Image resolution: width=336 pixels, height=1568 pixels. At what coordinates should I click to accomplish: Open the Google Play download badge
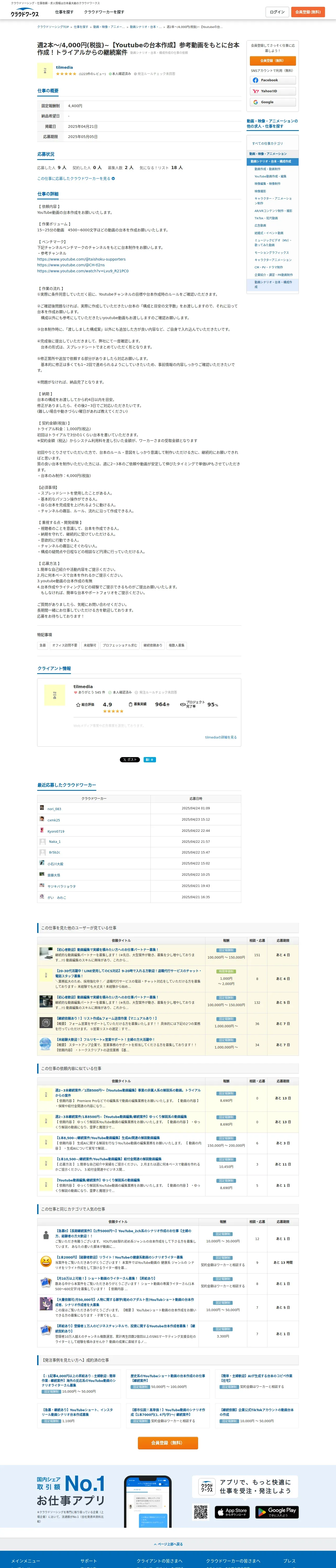tap(277, 1512)
